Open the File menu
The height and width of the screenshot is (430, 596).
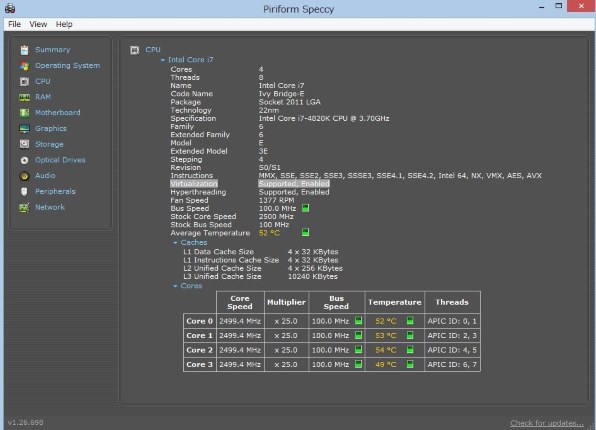coord(14,24)
